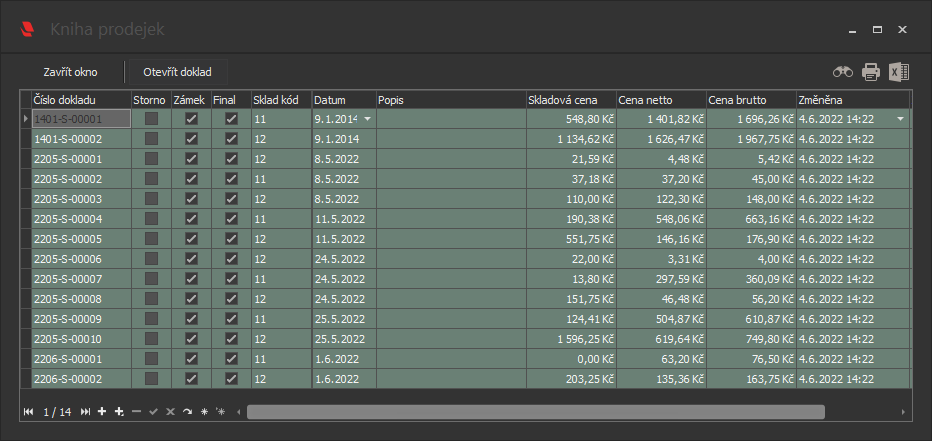Sort by Číslo dokladu column header
Screen dimensions: 932x441
tap(81, 100)
